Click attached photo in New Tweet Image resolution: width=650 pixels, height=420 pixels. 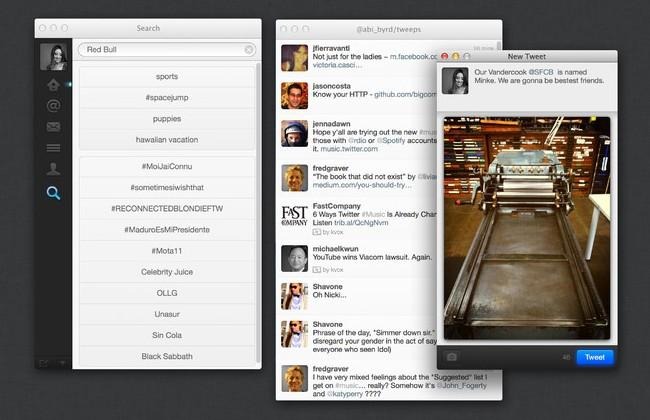tap(527, 228)
